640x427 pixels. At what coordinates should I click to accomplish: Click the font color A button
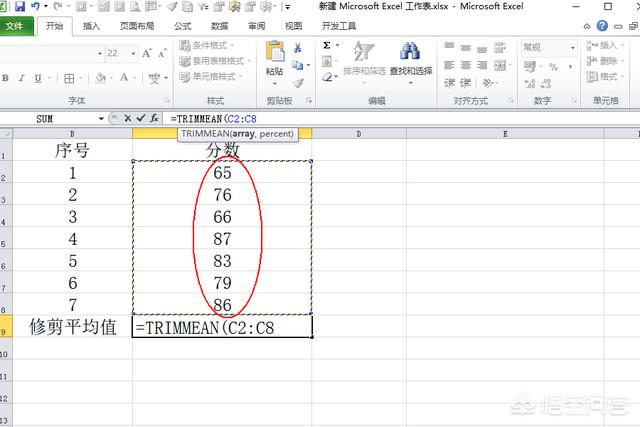click(x=124, y=78)
